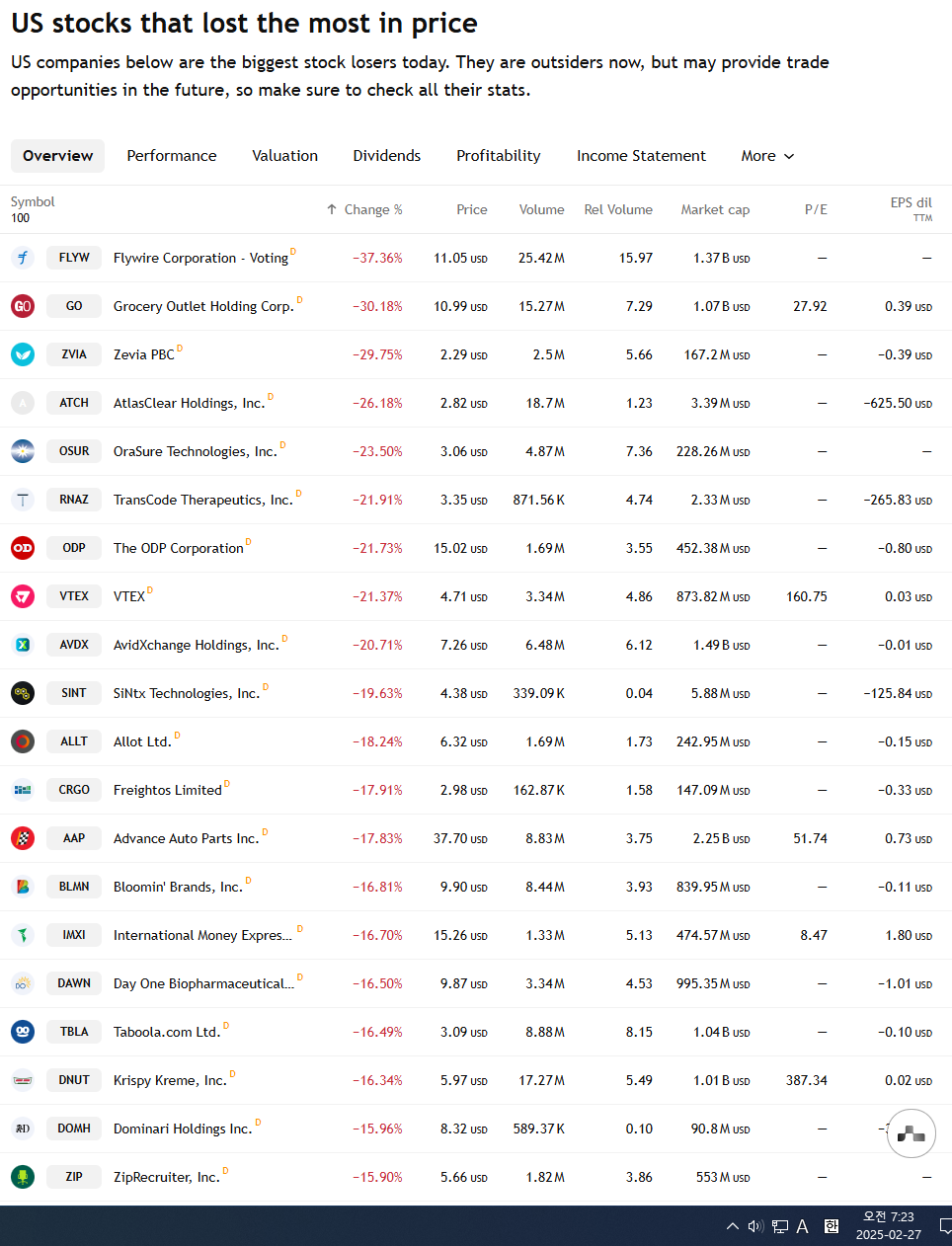Switch the IME input mode A indicator

point(803,1226)
